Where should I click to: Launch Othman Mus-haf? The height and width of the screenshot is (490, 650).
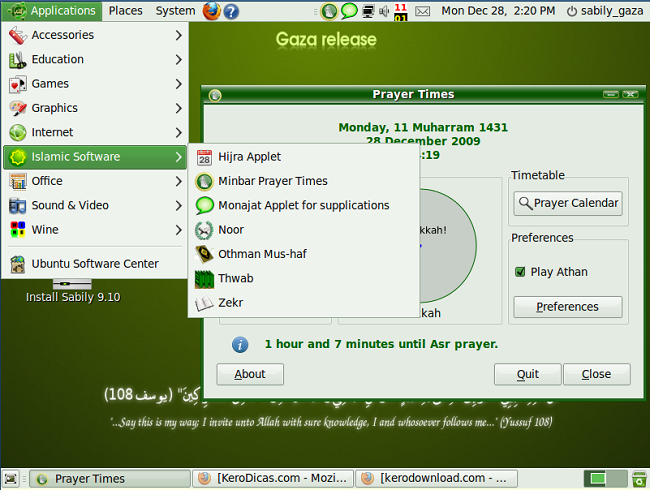tap(303, 254)
